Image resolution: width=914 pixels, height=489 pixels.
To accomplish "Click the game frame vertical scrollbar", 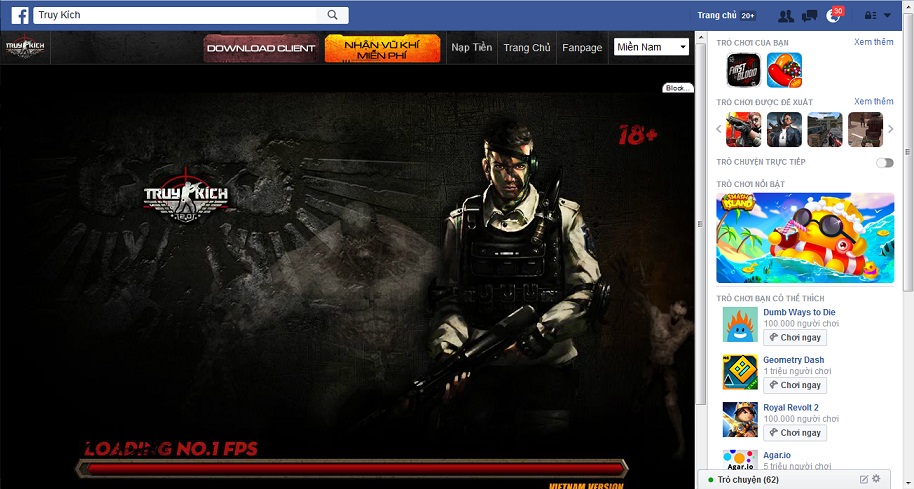I will tap(701, 224).
